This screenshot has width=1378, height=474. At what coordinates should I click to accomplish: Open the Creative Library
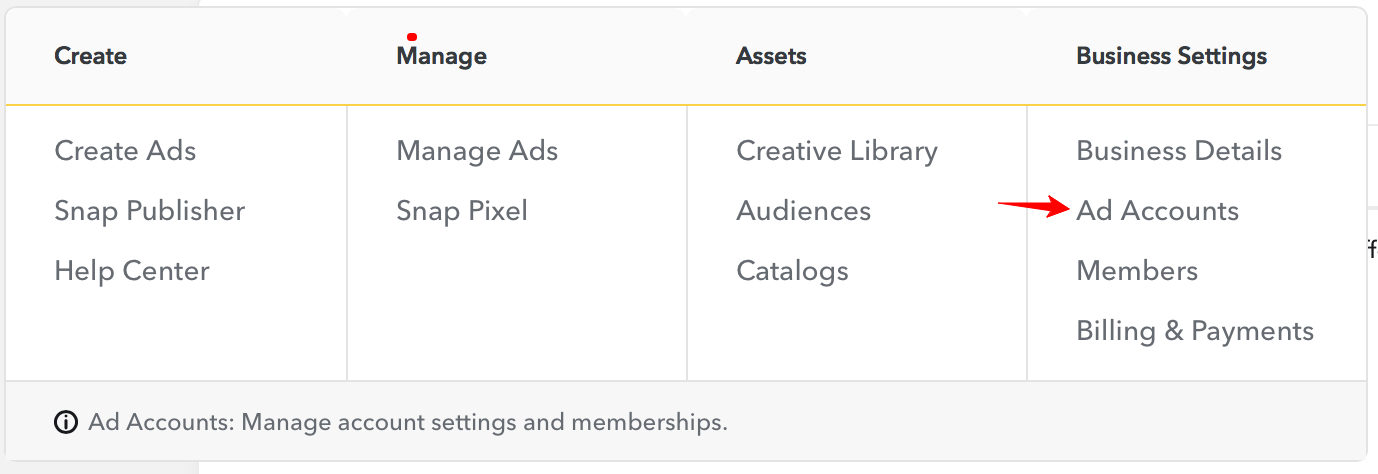click(x=837, y=151)
